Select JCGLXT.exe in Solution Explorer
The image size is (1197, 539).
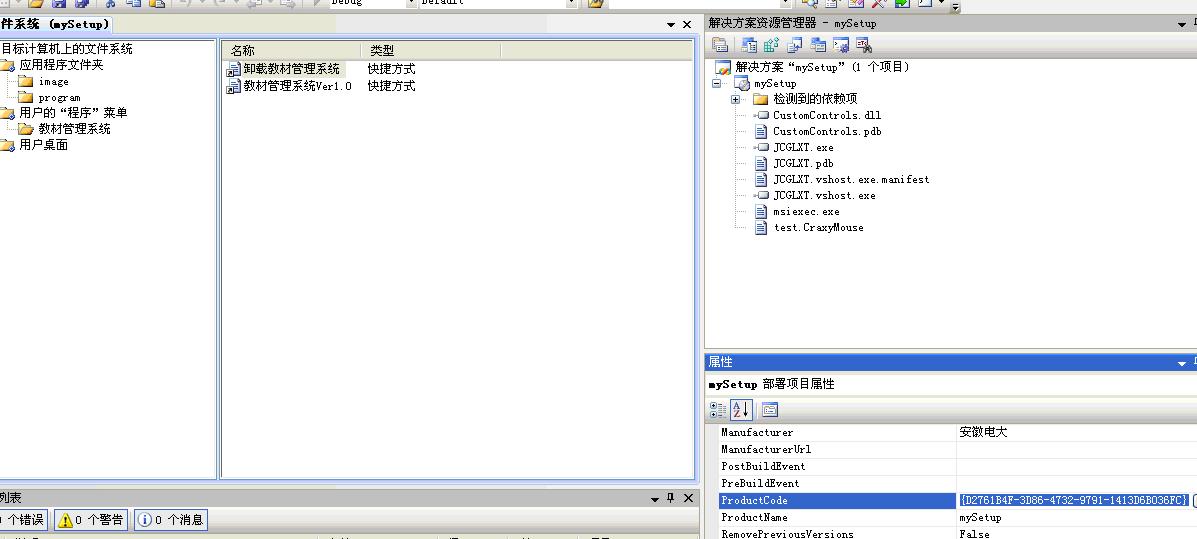(802, 148)
